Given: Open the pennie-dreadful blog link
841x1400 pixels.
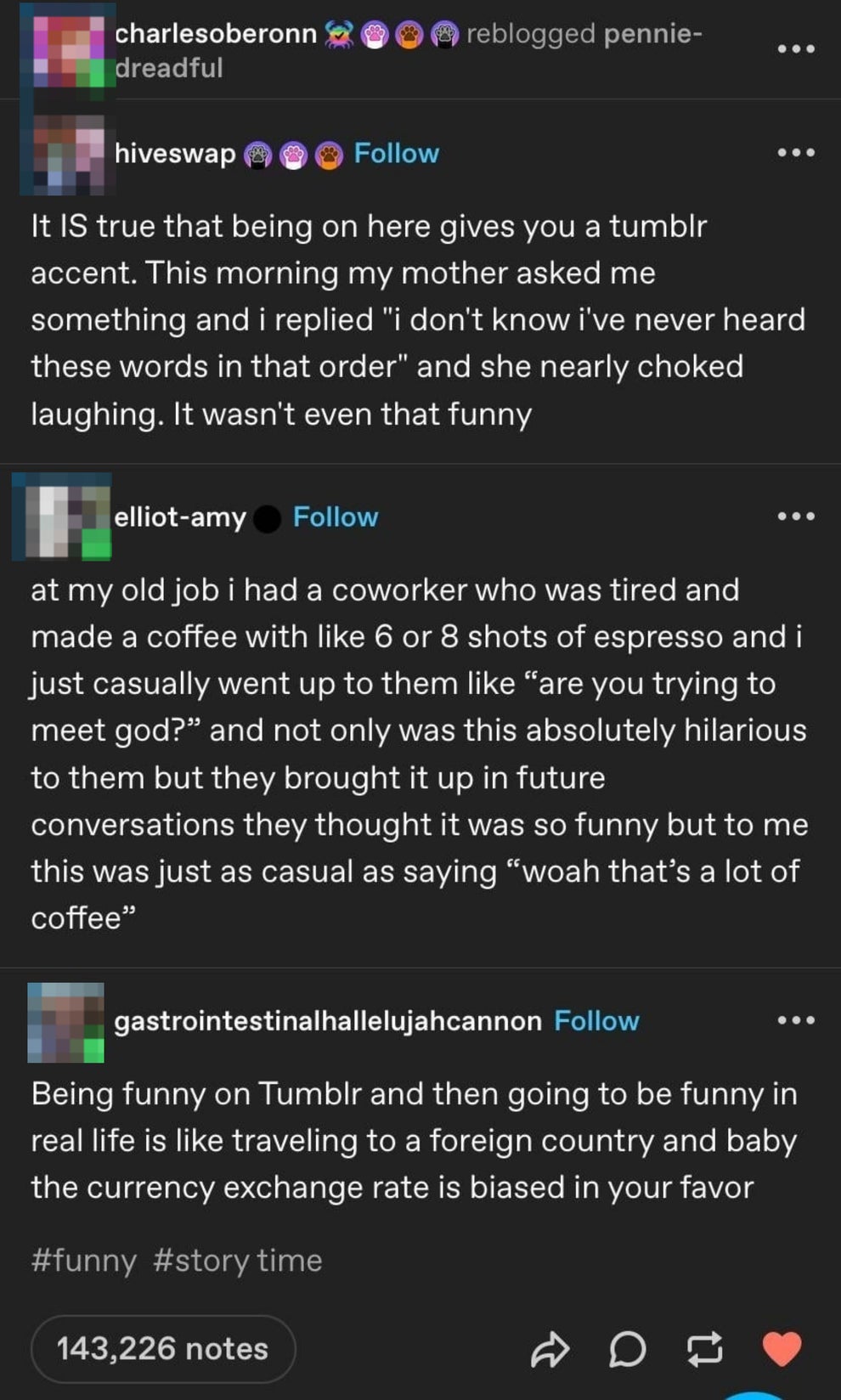Looking at the screenshot, I should coord(652,34).
